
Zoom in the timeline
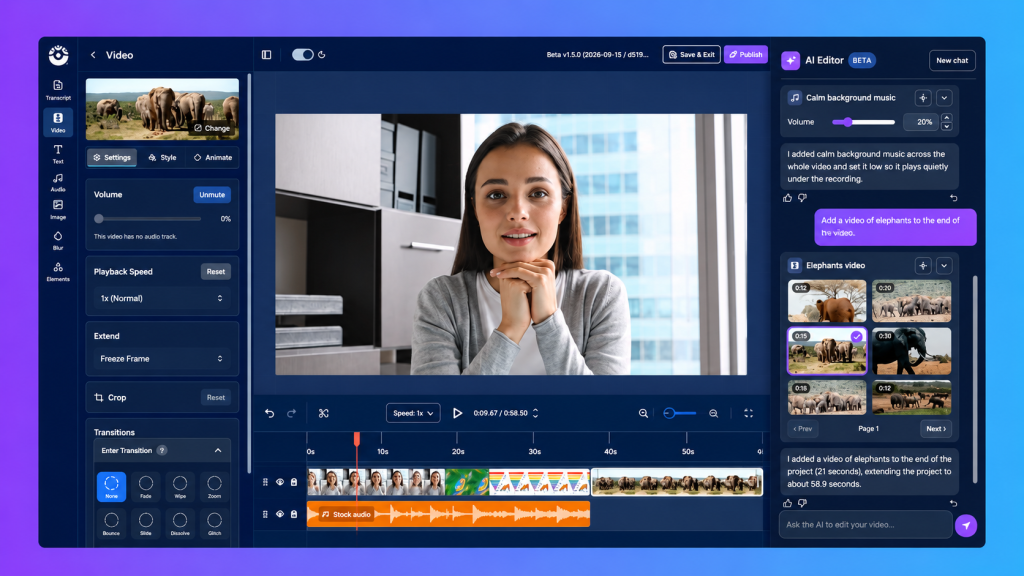(x=714, y=413)
